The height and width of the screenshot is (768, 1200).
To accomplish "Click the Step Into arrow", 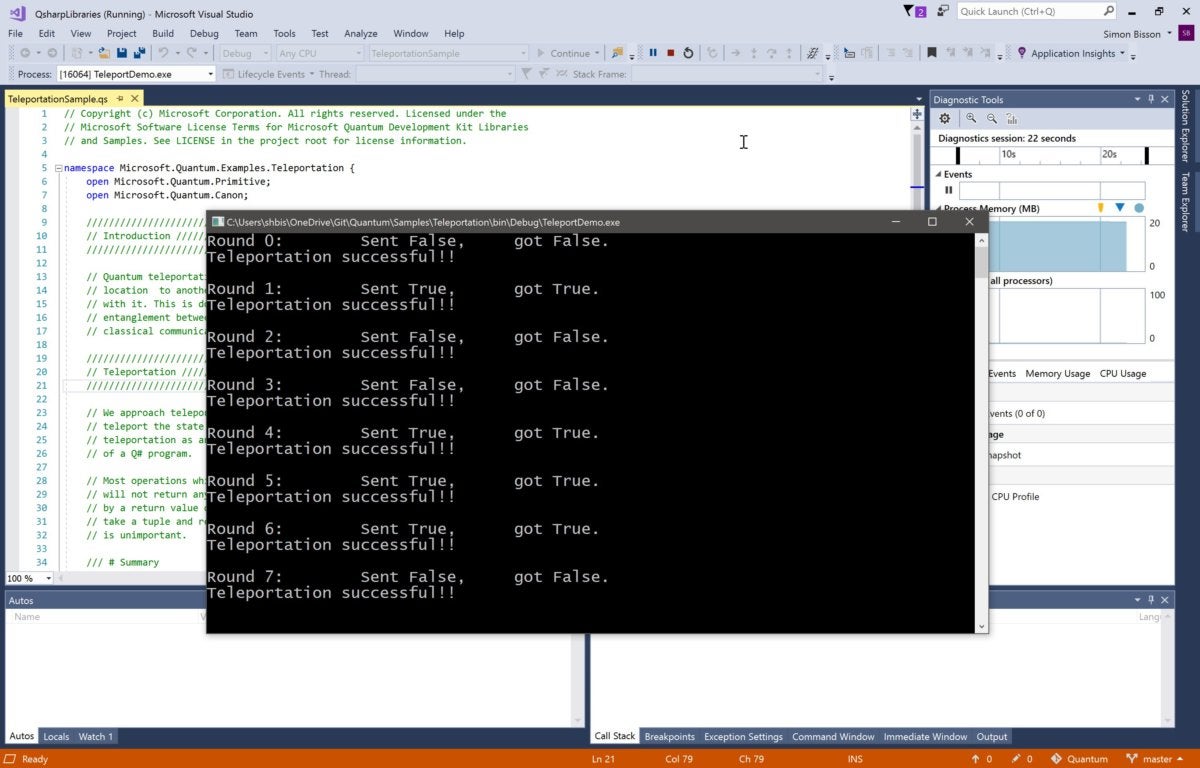I will pos(755,53).
